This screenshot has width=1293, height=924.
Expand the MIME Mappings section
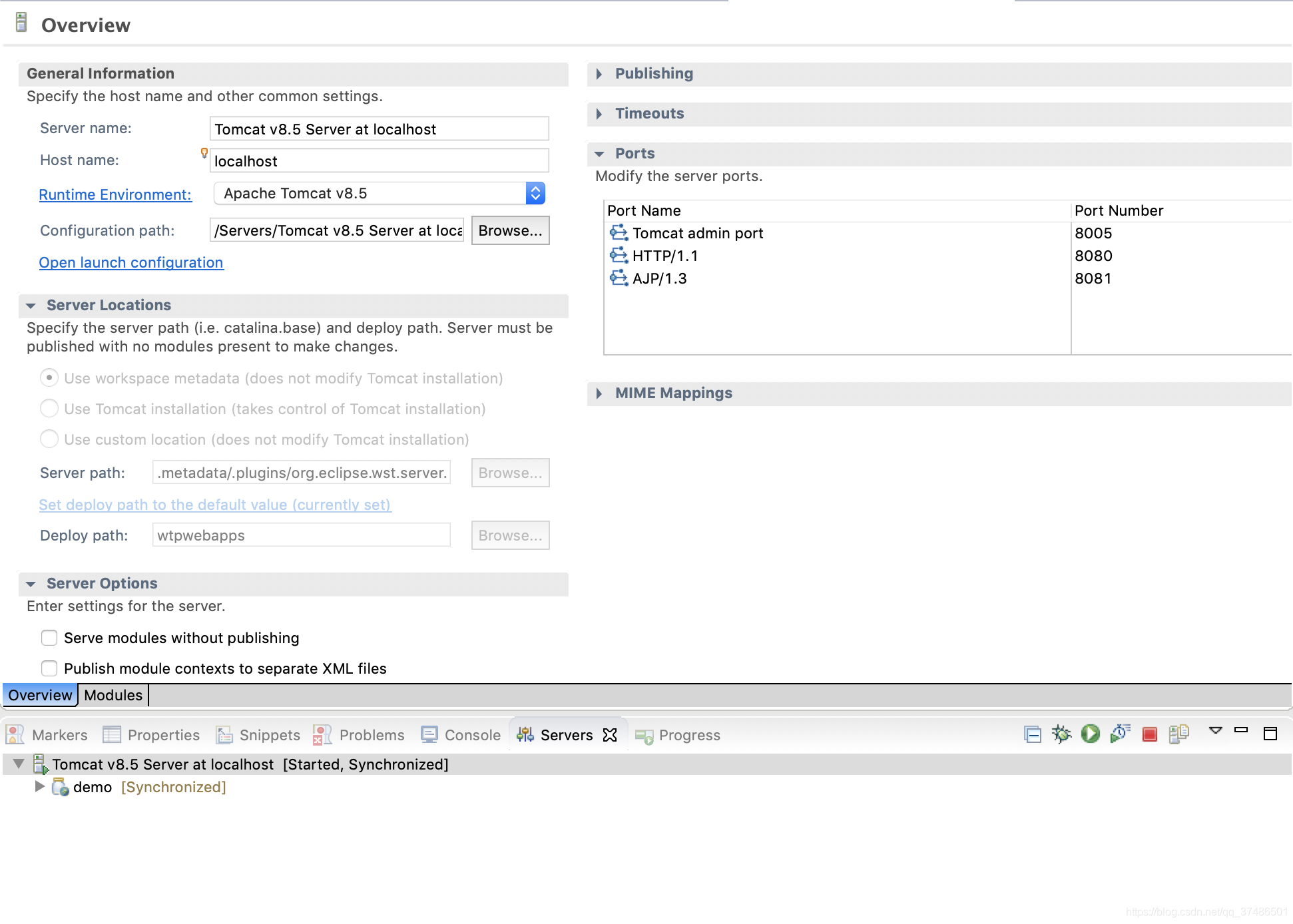599,393
